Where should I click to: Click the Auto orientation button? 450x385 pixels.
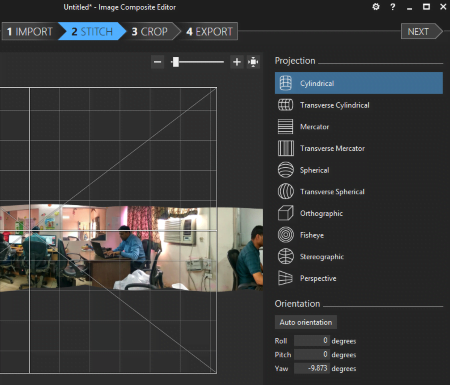tap(306, 322)
